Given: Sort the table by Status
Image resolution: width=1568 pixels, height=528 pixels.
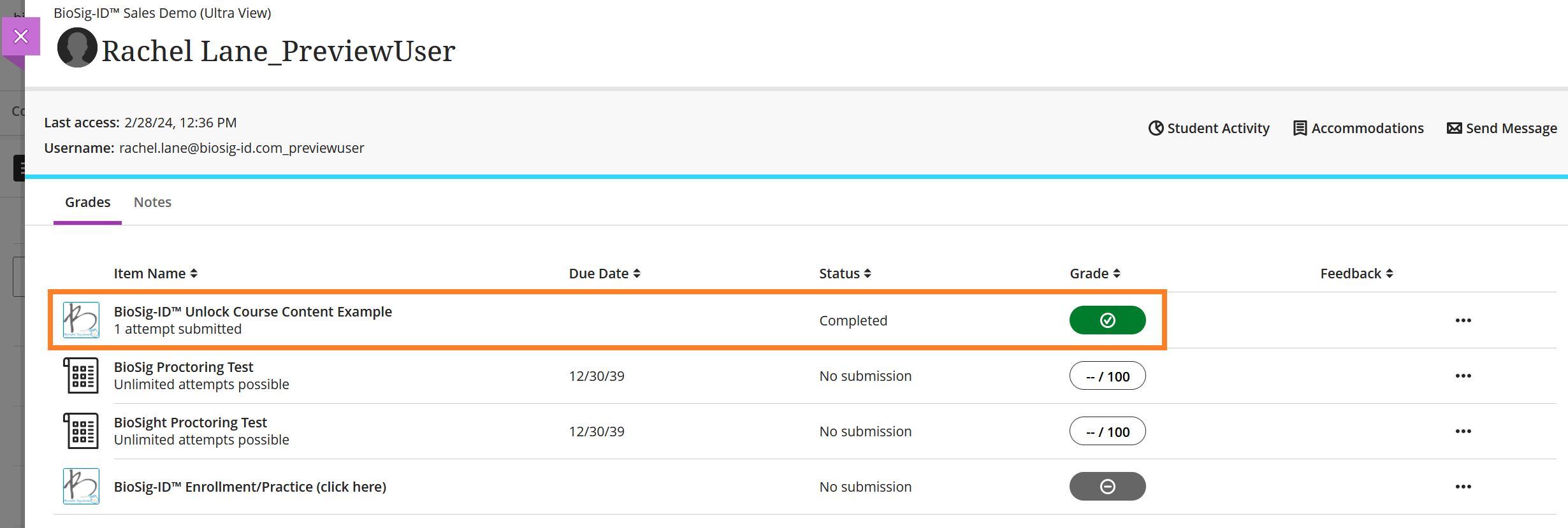Looking at the screenshot, I should pos(845,273).
